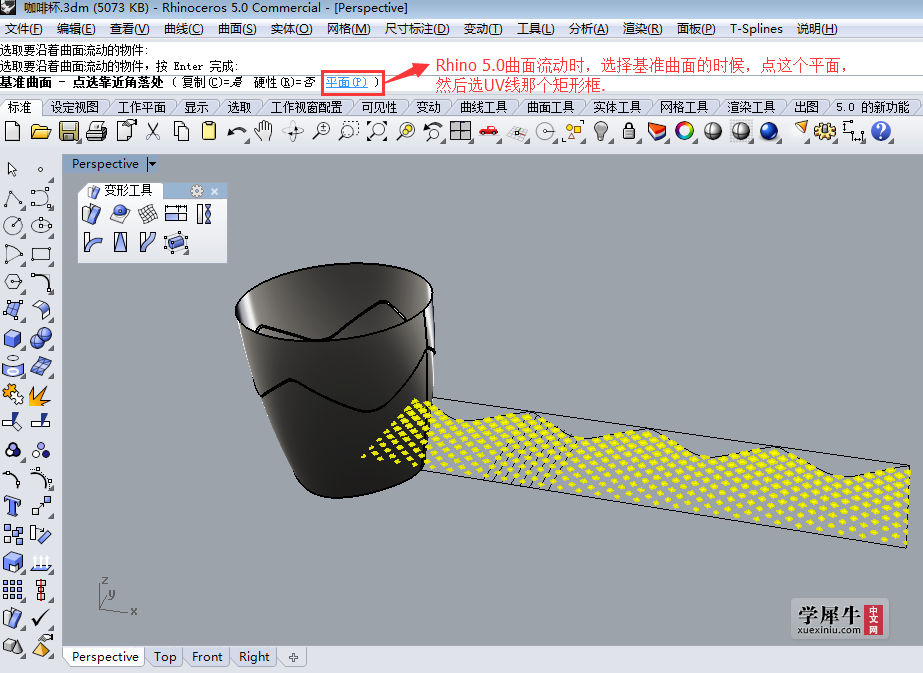Screen dimensions: 923x673
Task: Open the 变动(T) menu
Action: click(x=483, y=29)
